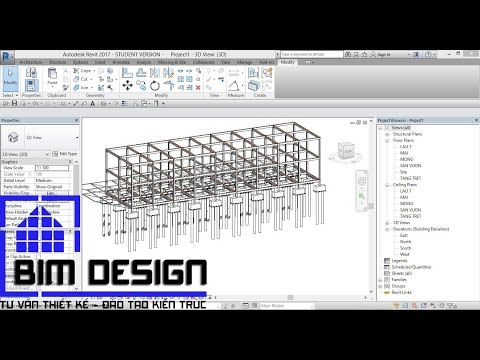Switch to the Manage ribbon tab
Screen dimensions: 480x360
click(x=245, y=62)
